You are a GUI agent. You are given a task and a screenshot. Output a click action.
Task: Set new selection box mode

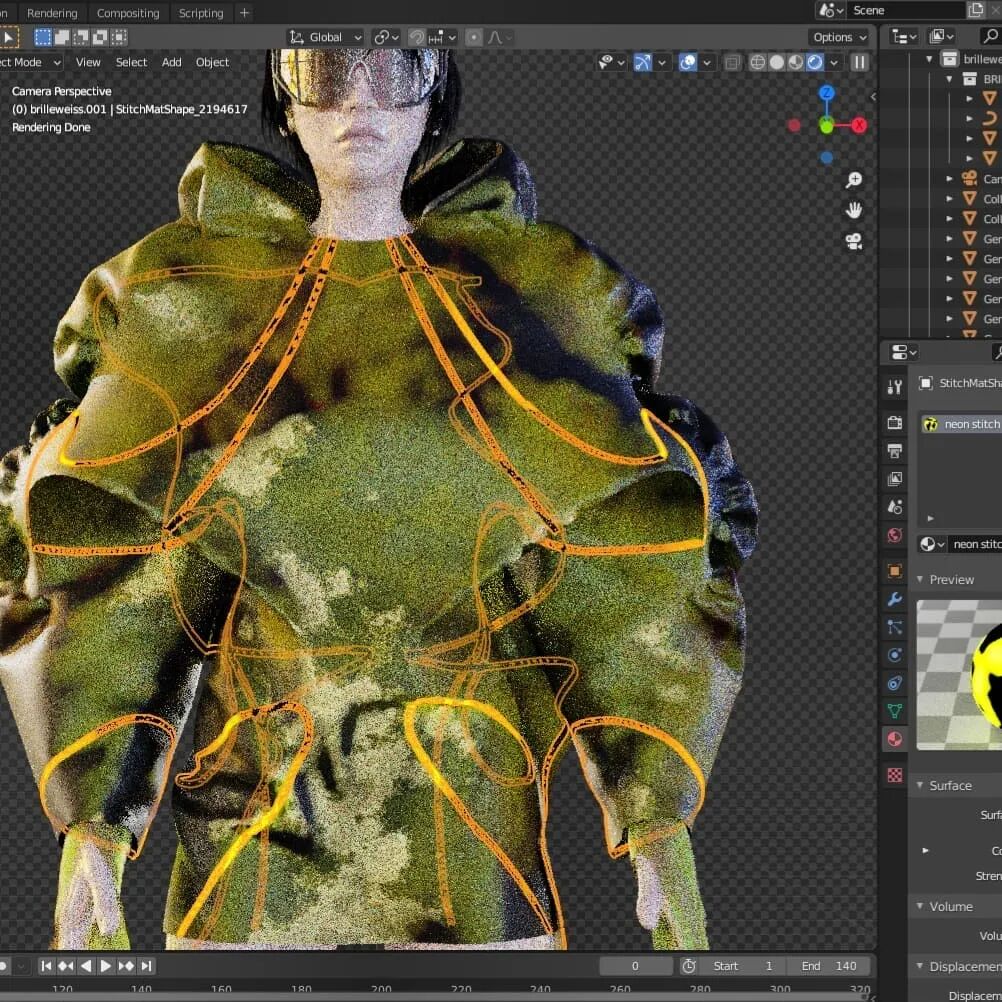click(x=42, y=38)
